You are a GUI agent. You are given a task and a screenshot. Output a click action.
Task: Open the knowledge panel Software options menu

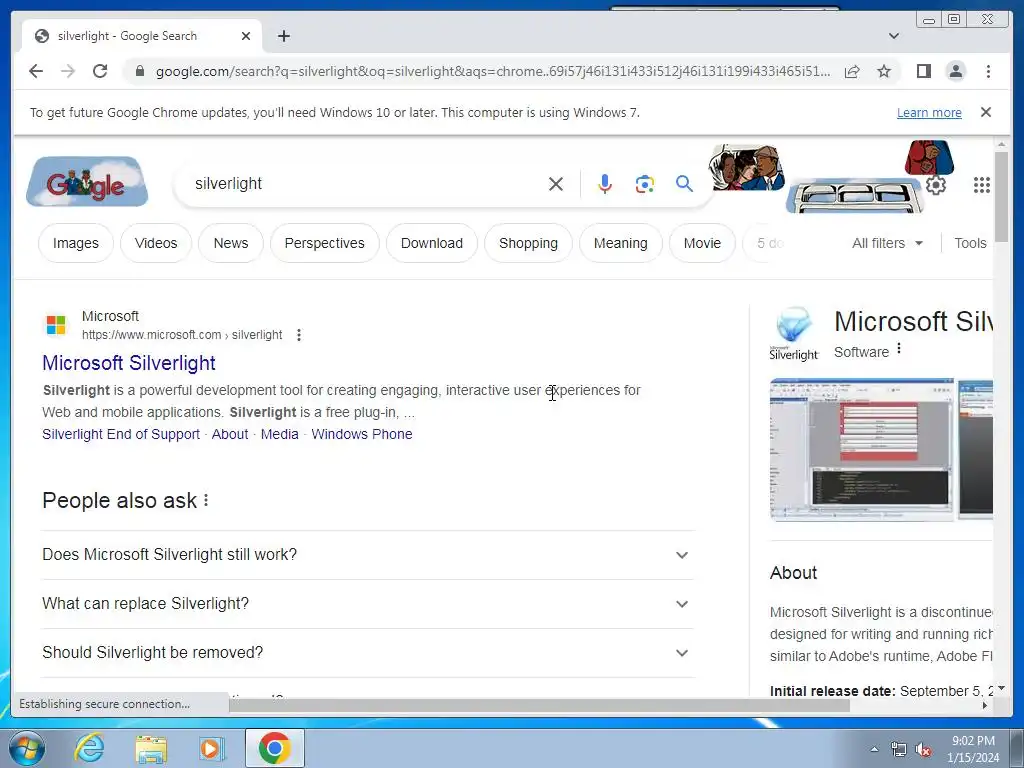(899, 349)
